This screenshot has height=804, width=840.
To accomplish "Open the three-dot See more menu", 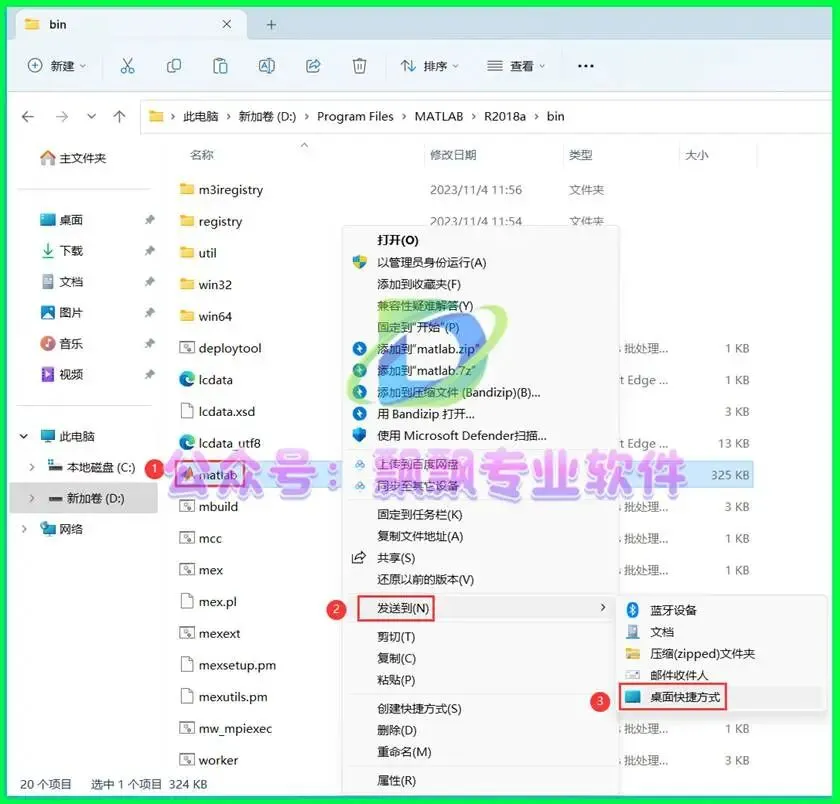I will tap(586, 66).
